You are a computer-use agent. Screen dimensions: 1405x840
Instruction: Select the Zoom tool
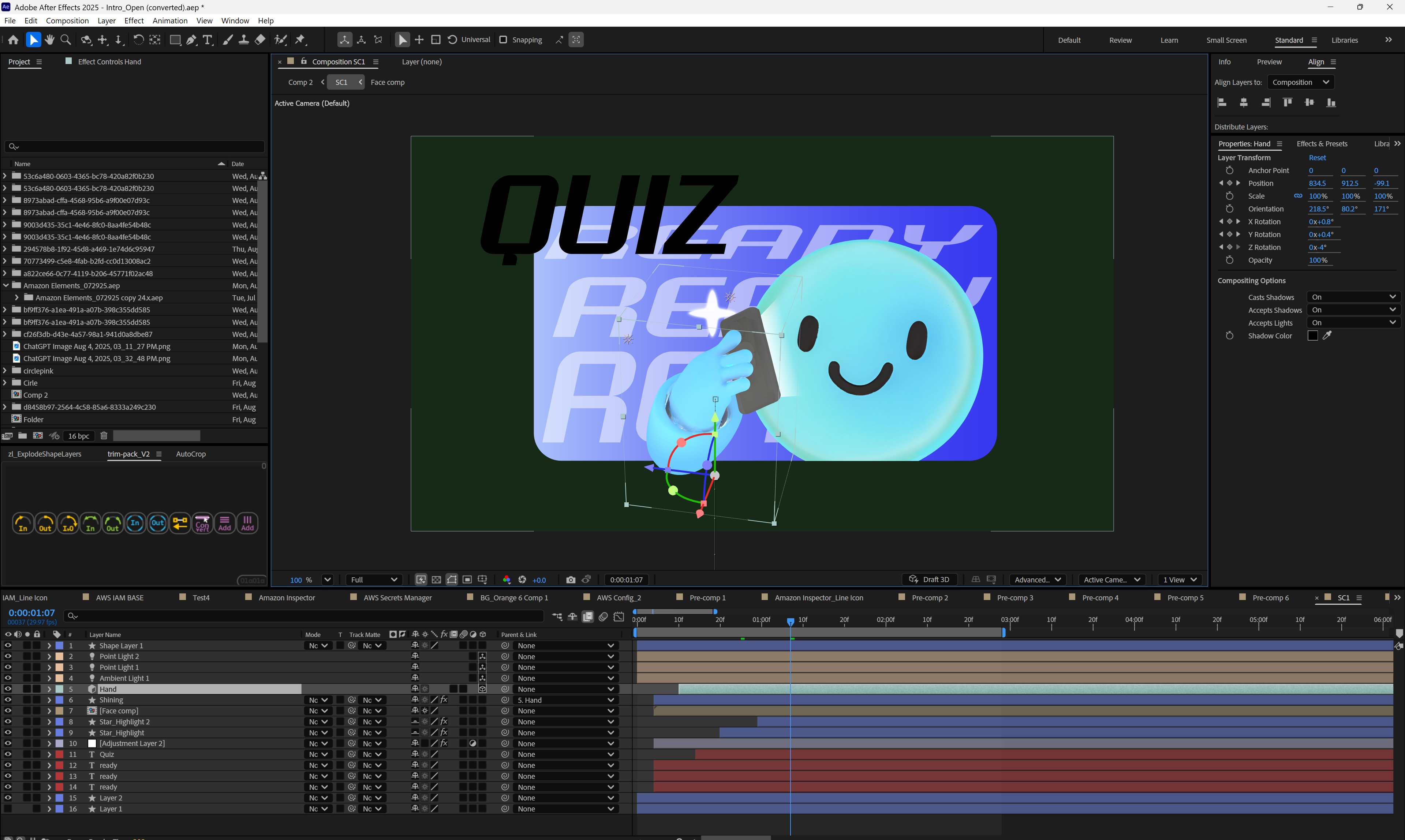(x=66, y=40)
